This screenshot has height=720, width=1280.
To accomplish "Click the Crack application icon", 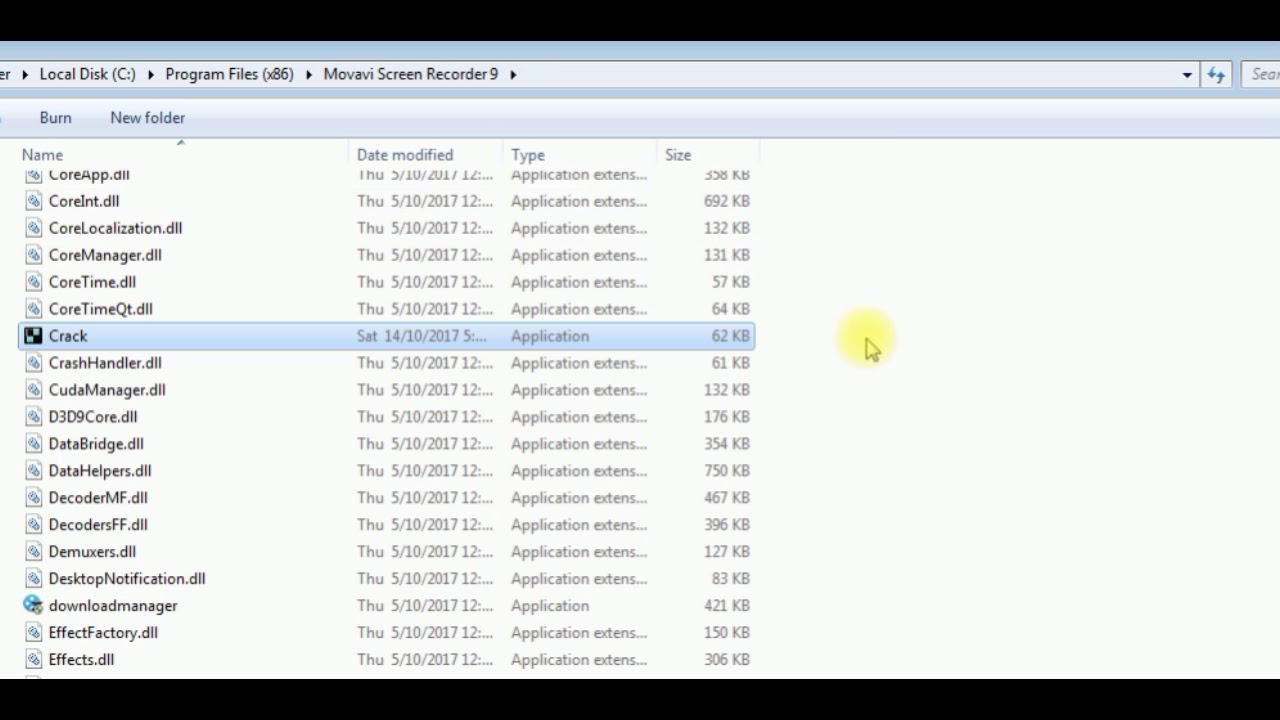I will [x=33, y=336].
